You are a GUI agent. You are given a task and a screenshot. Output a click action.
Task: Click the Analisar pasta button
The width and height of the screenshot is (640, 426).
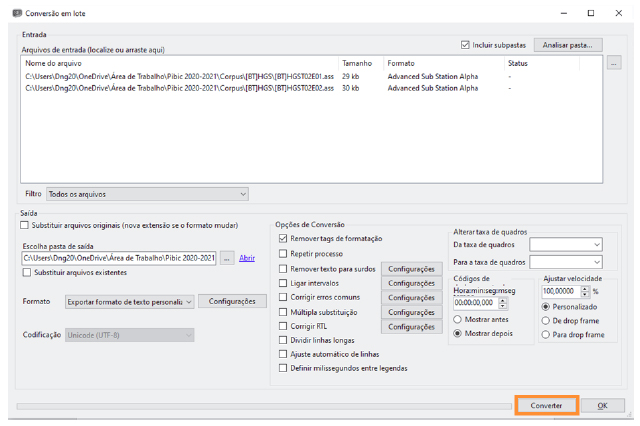coord(568,45)
